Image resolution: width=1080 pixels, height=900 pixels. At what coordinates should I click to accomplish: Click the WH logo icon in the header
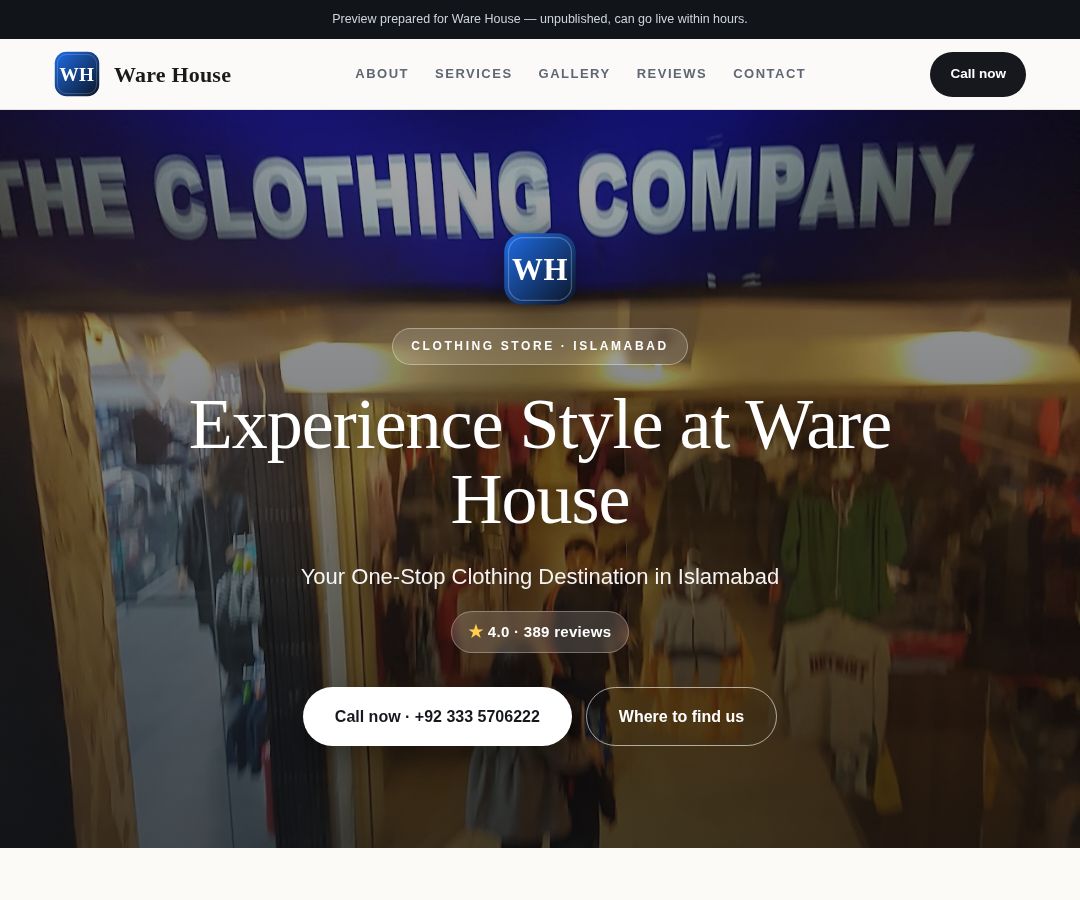pyautogui.click(x=77, y=74)
